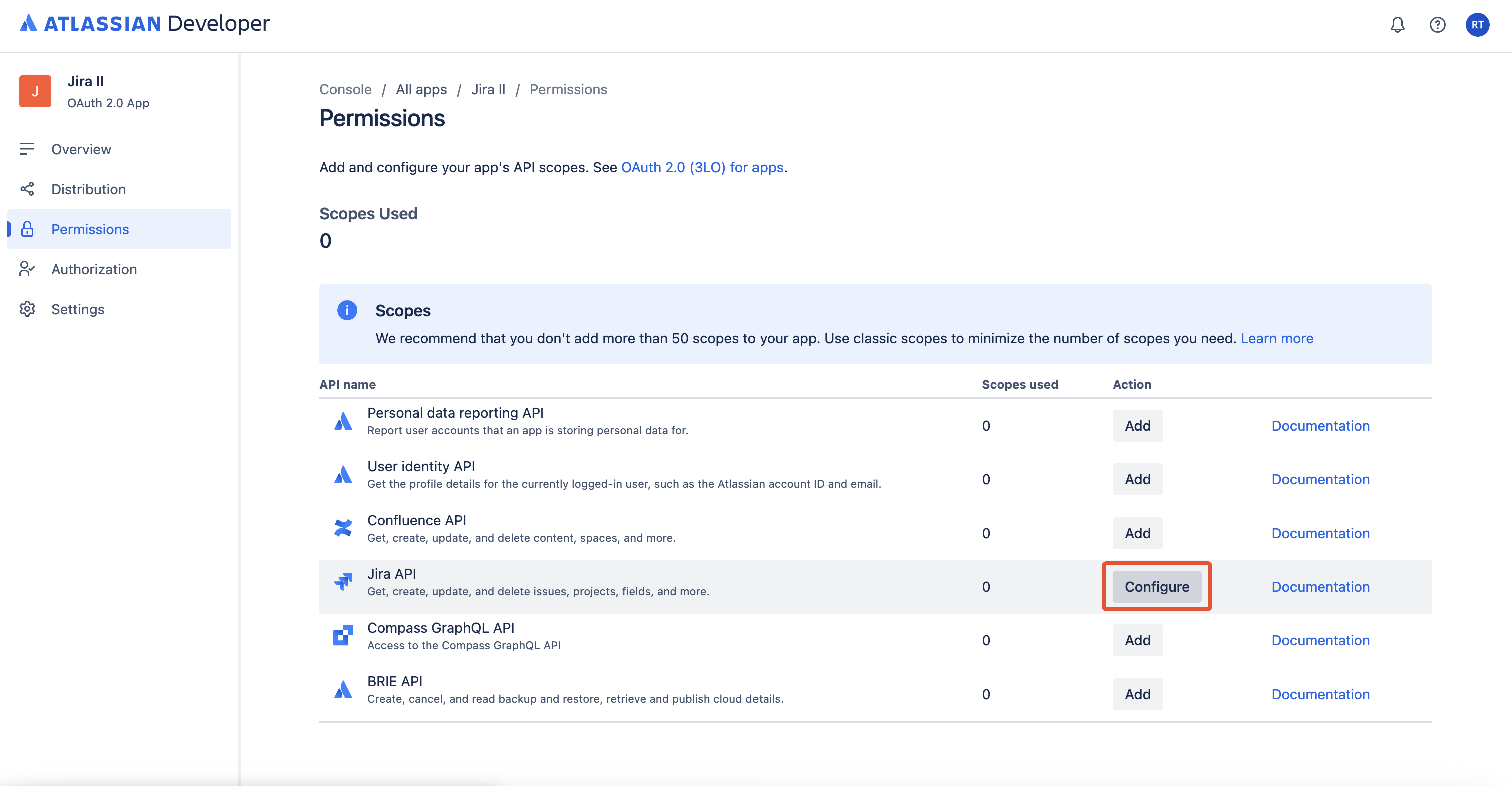The height and width of the screenshot is (786, 1512).
Task: Click the Atlassian Developer logo
Action: 145,24
